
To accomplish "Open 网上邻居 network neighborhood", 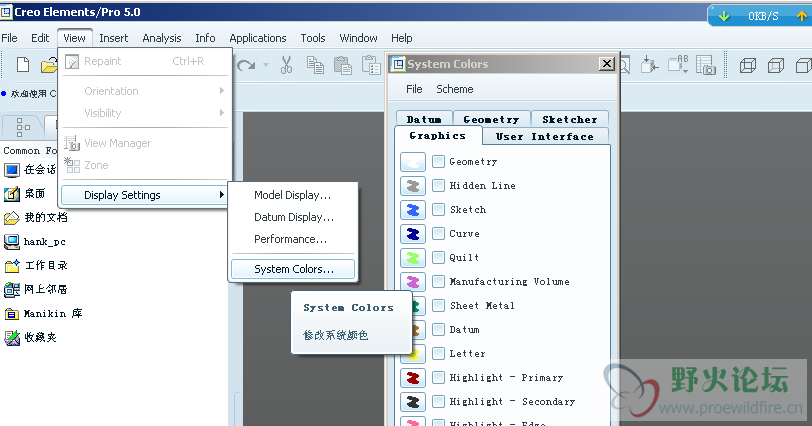I will 36,289.
